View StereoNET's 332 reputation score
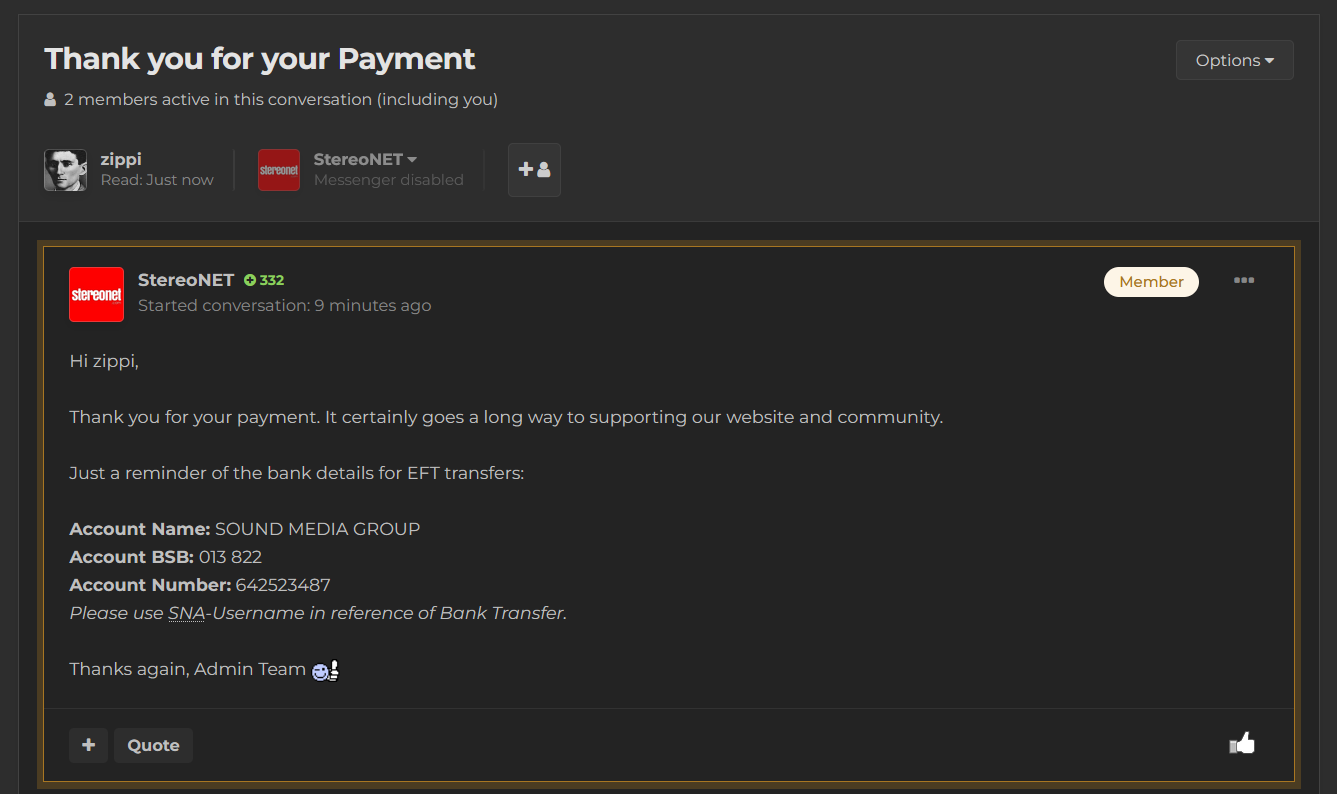 pos(264,280)
